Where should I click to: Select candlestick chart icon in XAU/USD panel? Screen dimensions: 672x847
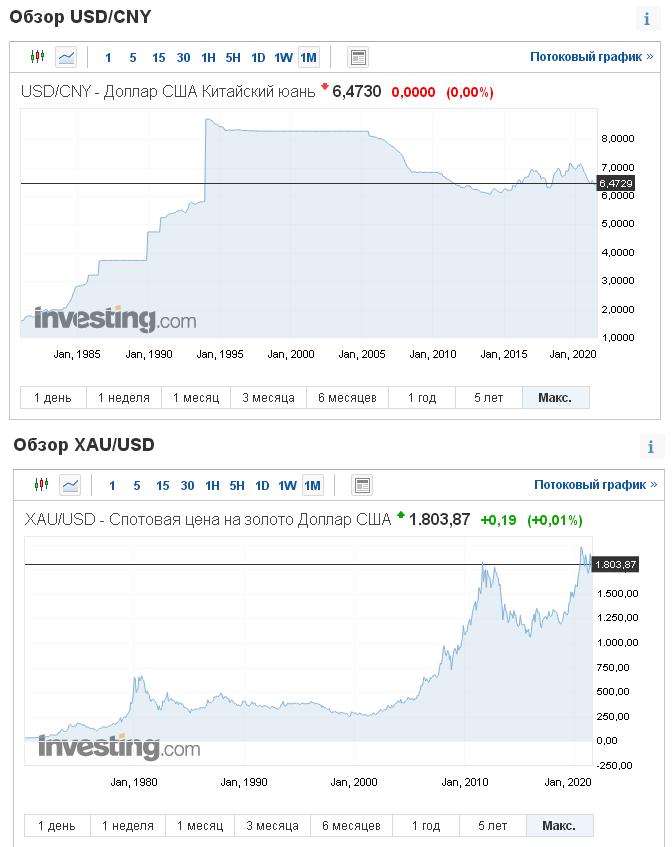41,485
